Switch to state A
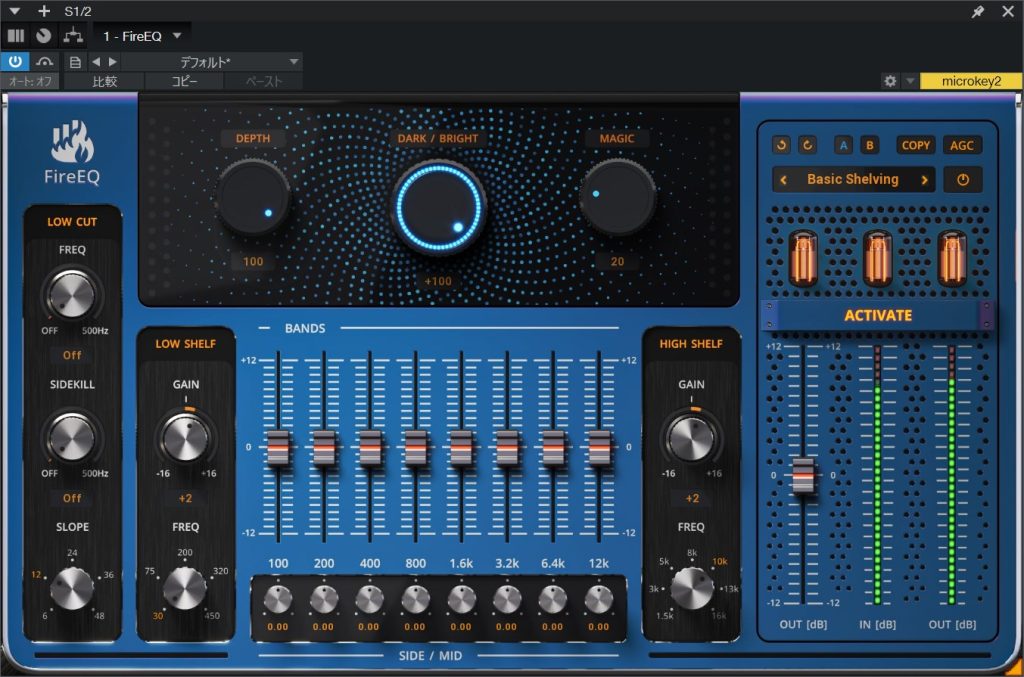This screenshot has width=1024, height=677. pyautogui.click(x=844, y=145)
